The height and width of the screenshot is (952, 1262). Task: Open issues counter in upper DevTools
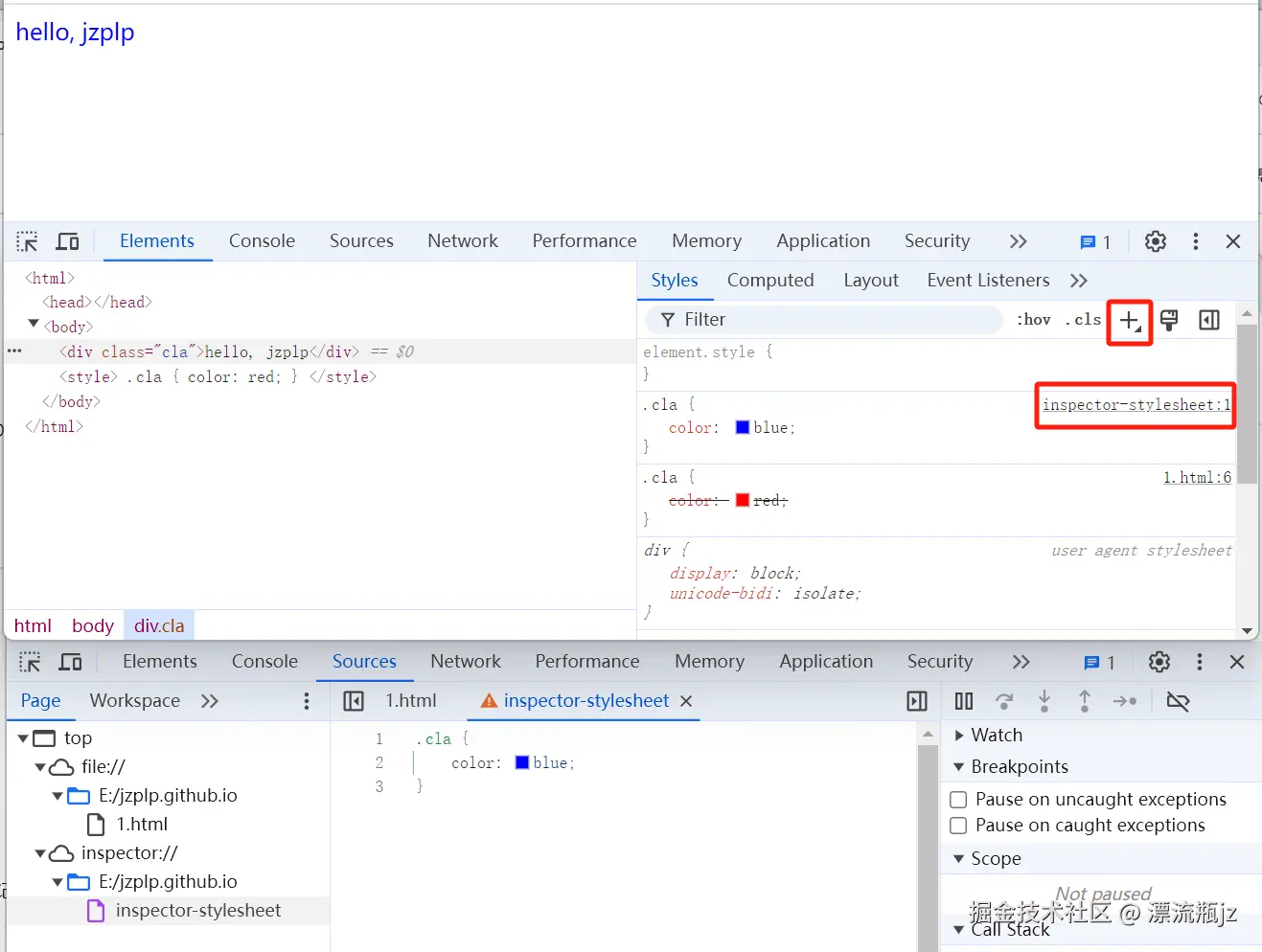pos(1095,242)
